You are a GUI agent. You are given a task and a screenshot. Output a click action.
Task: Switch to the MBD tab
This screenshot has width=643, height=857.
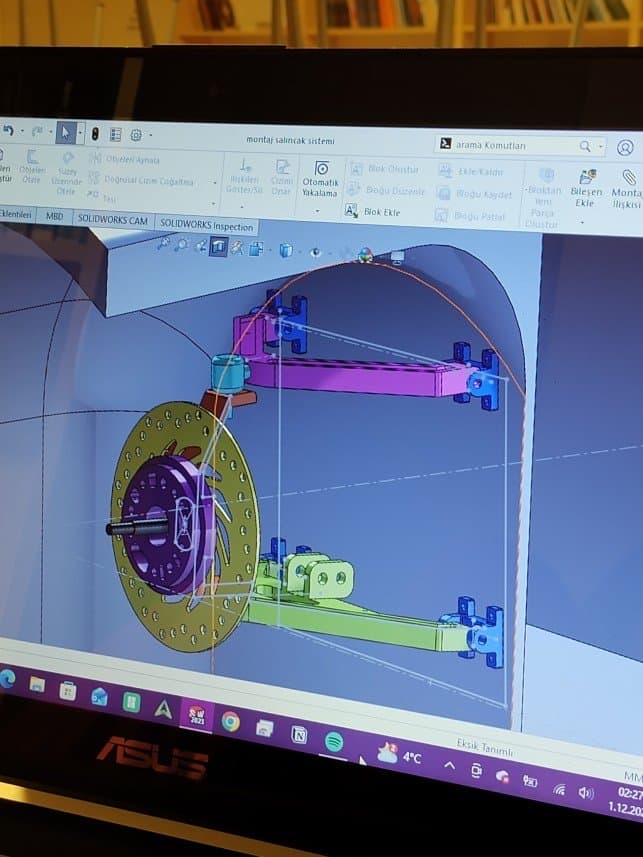(54, 216)
